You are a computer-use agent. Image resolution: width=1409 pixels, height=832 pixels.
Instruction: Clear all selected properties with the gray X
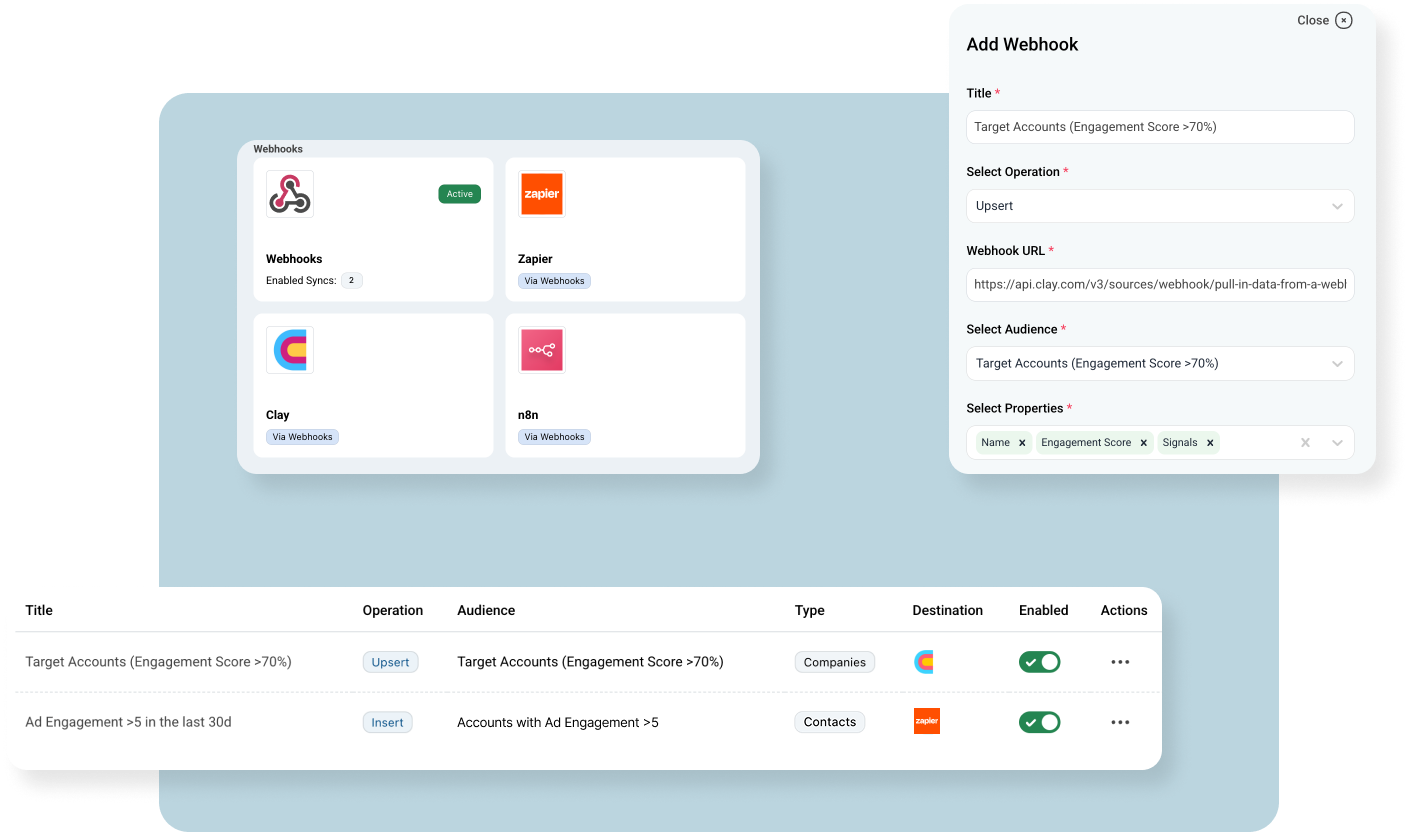point(1305,443)
